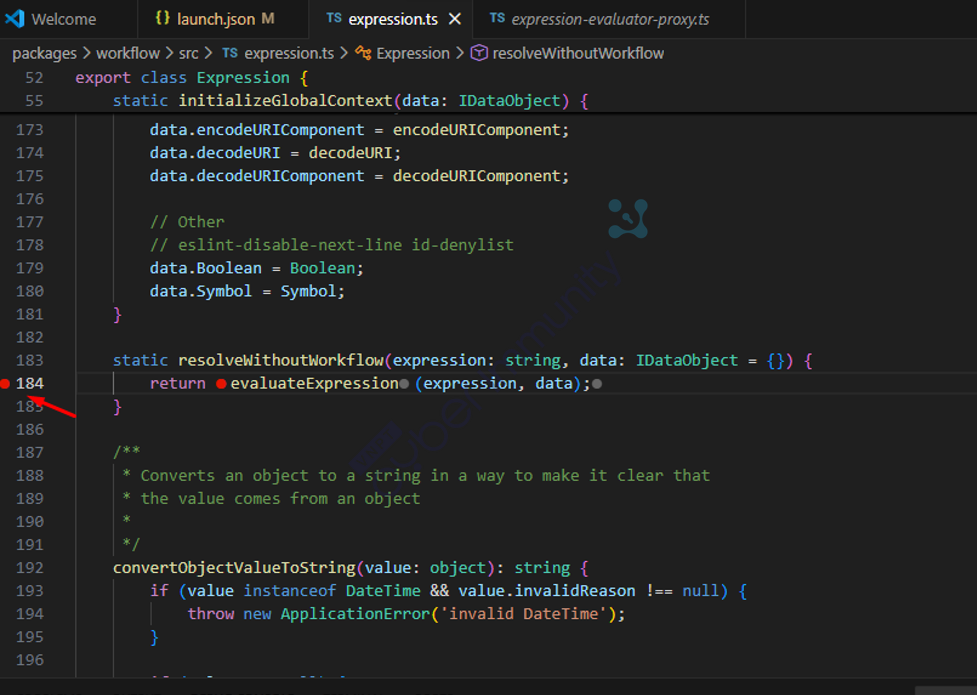Screen dimensions: 977x695
Task: Click the class symbol icon in the breadcrumb
Action: coord(363,54)
